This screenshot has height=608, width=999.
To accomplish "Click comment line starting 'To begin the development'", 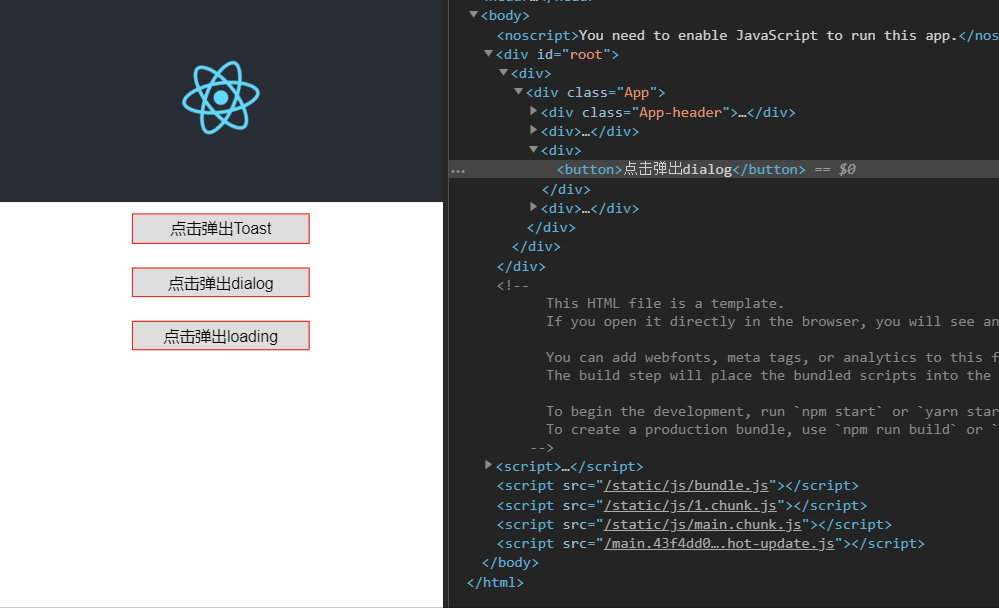I will [x=772, y=412].
